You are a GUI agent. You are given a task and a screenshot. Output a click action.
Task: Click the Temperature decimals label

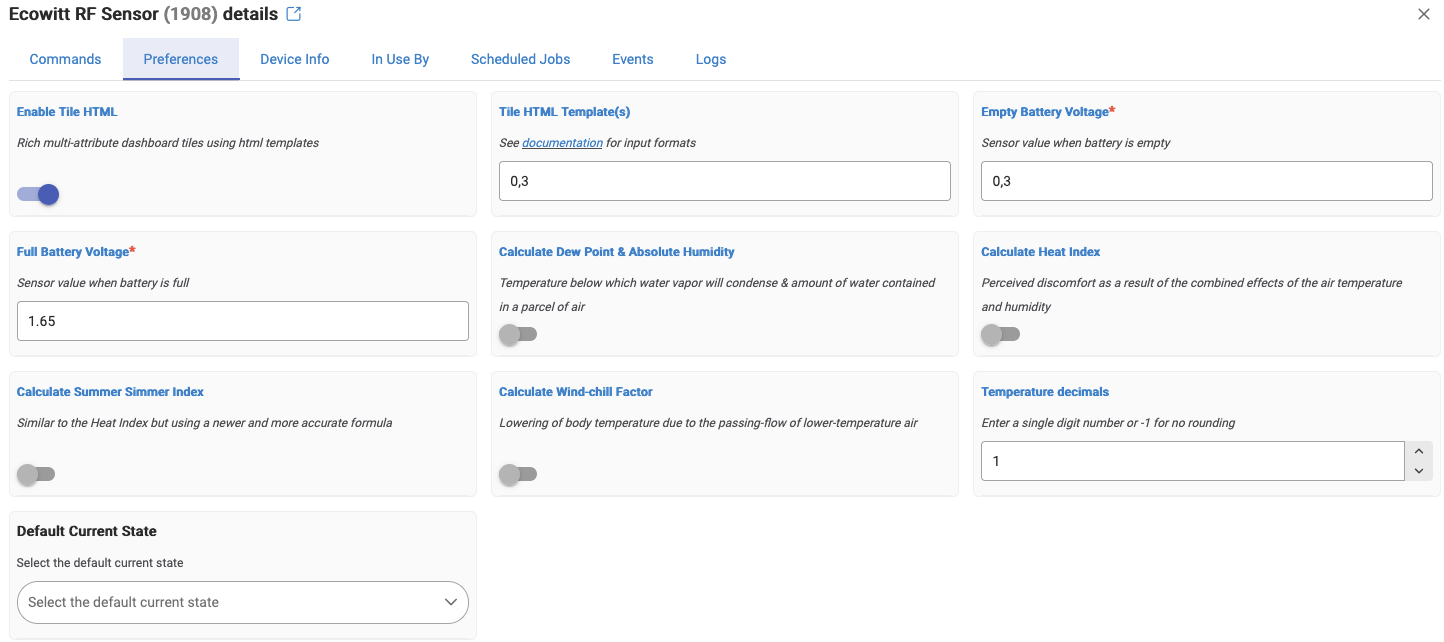(1045, 392)
